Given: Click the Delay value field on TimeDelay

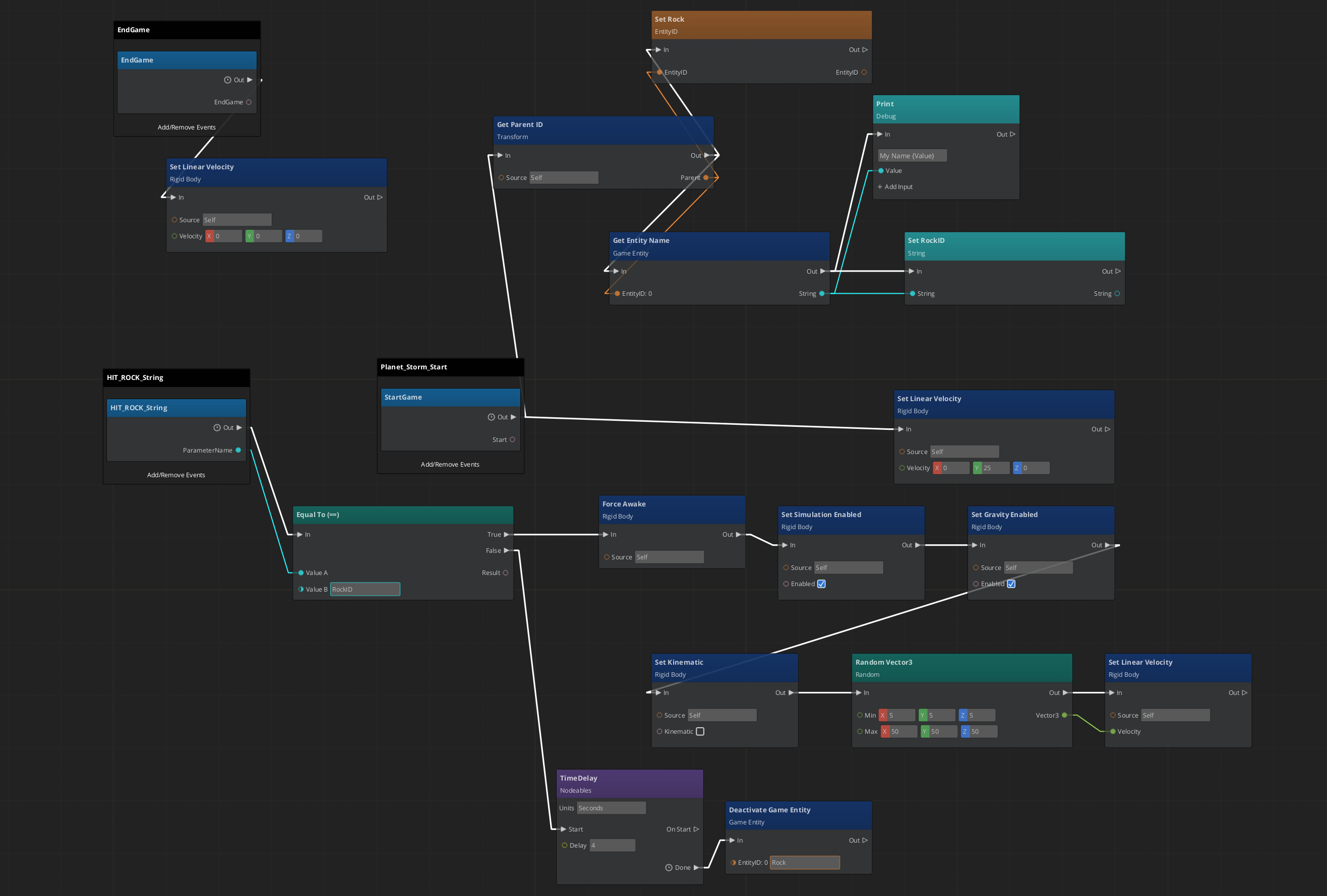Looking at the screenshot, I should 612,845.
